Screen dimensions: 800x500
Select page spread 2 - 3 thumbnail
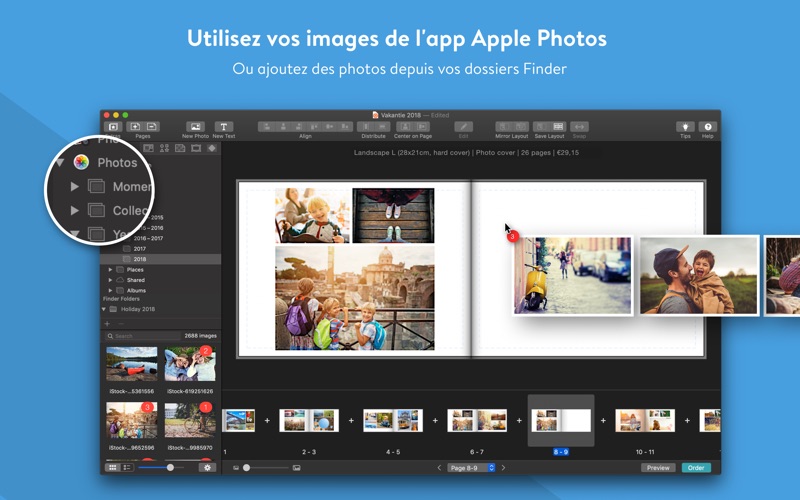309,420
